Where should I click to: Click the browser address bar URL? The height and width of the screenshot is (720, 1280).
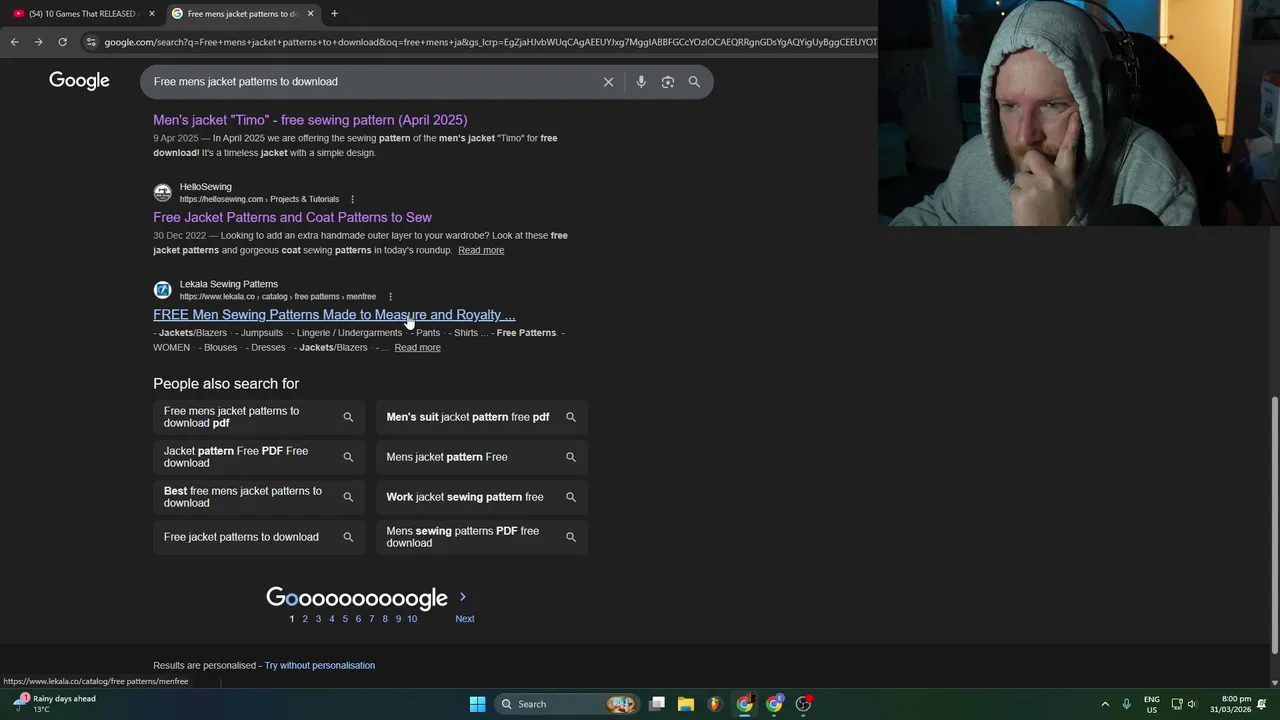coord(490,42)
